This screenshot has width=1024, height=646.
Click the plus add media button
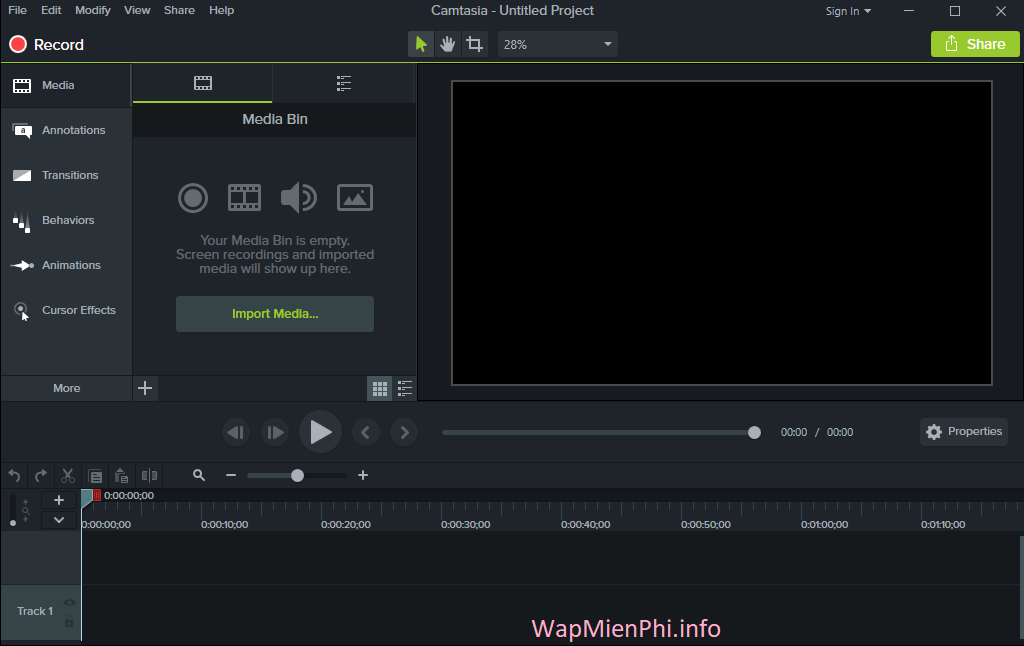coord(145,388)
